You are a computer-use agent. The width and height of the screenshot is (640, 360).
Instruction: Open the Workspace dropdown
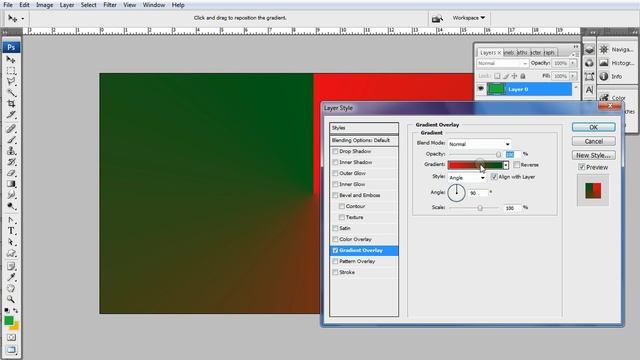click(x=469, y=18)
